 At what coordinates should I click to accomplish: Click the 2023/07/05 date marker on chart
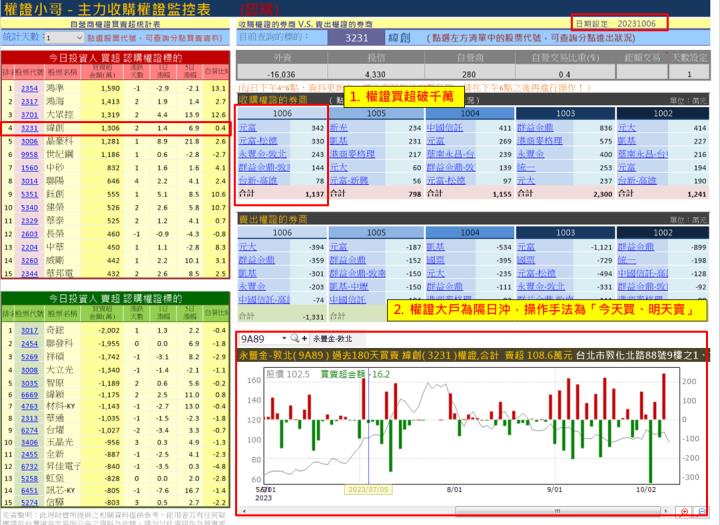click(368, 490)
